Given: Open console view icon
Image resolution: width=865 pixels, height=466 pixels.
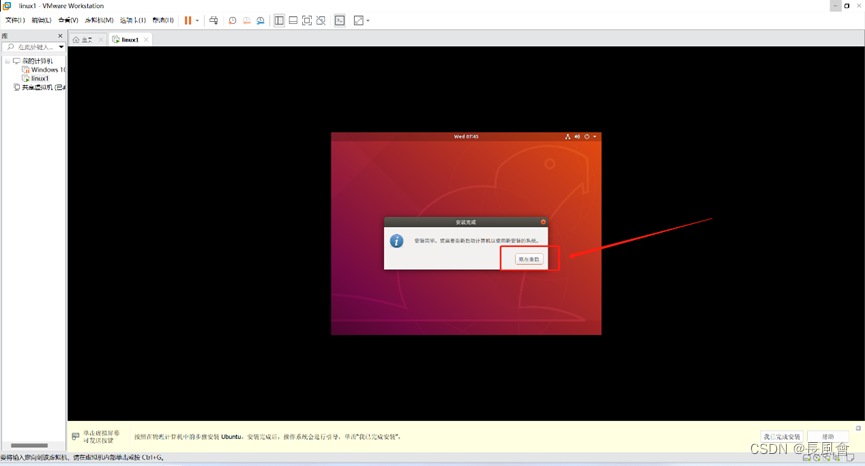Looking at the screenshot, I should coord(340,20).
